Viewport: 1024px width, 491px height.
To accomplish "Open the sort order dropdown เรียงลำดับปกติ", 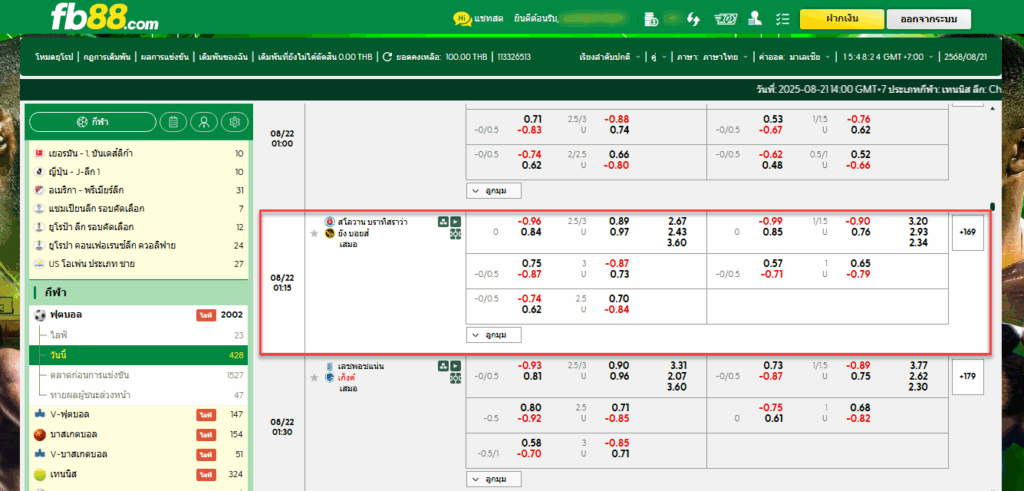I will click(x=610, y=57).
